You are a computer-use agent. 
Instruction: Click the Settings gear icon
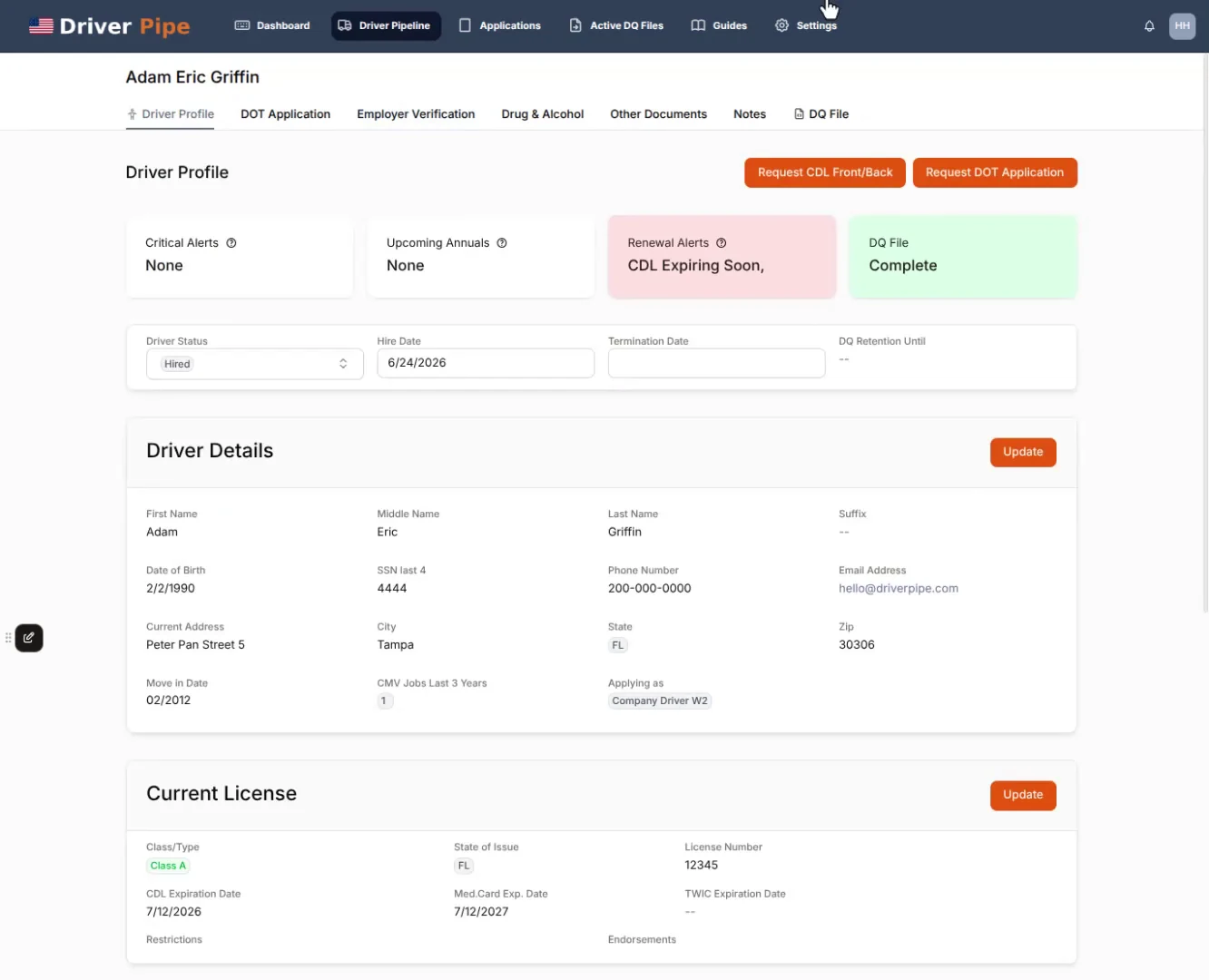point(781,25)
